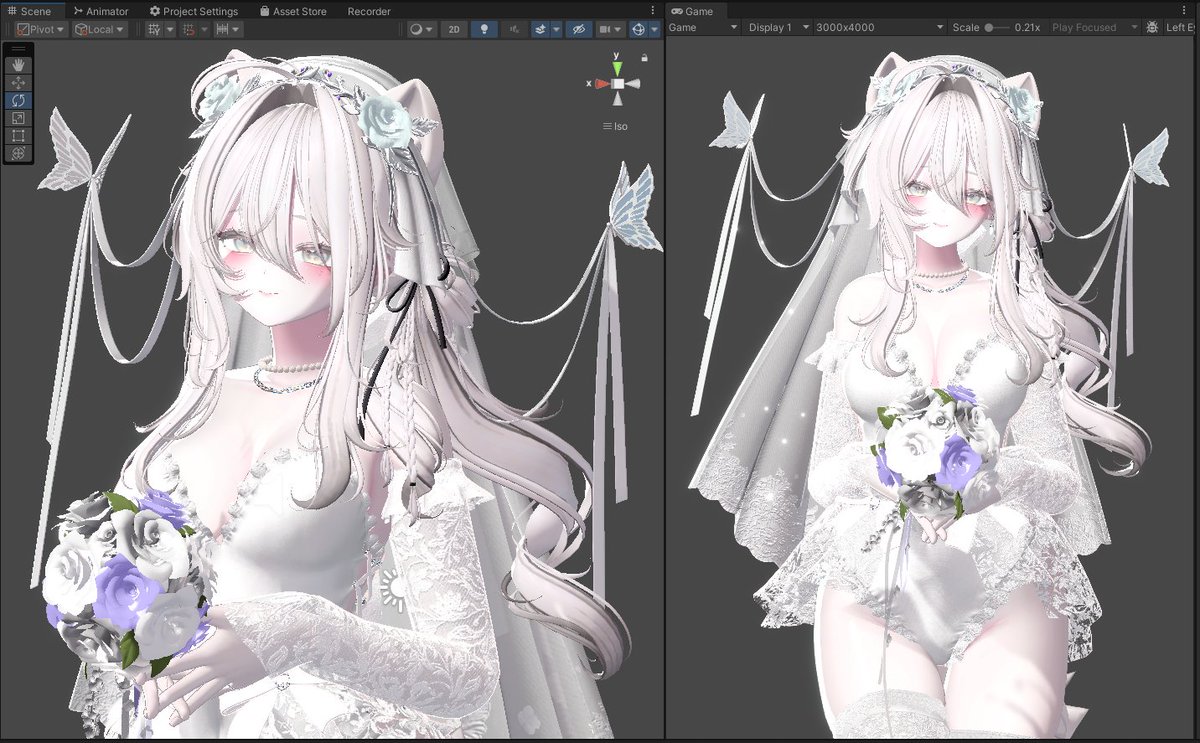The image size is (1200, 743).
Task: Expand the draw mode dropdown arrow
Action: click(431, 29)
